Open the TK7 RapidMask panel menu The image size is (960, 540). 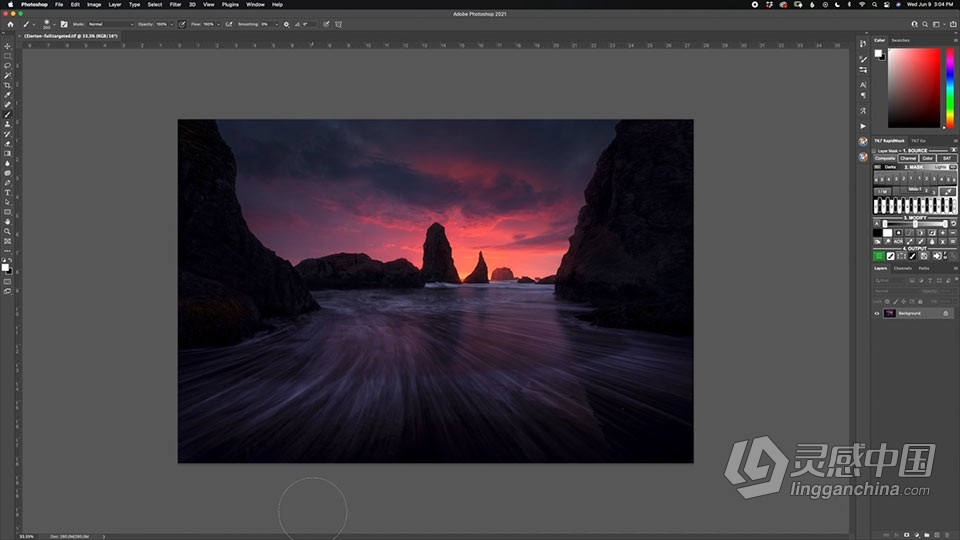tap(955, 141)
